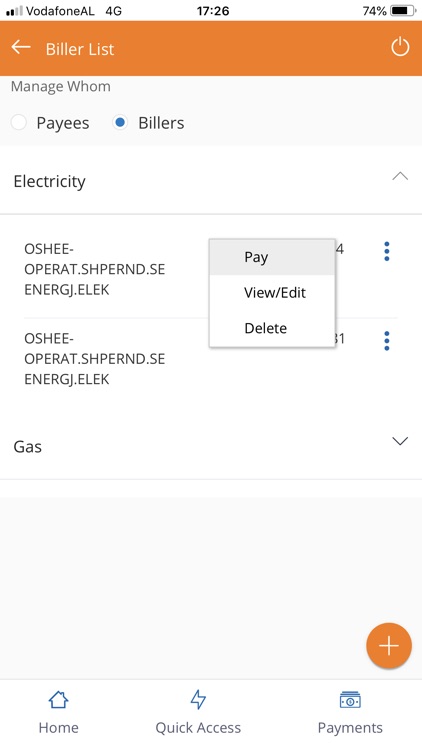Tap the orange plus add button
The width and height of the screenshot is (422, 750).
tap(389, 646)
